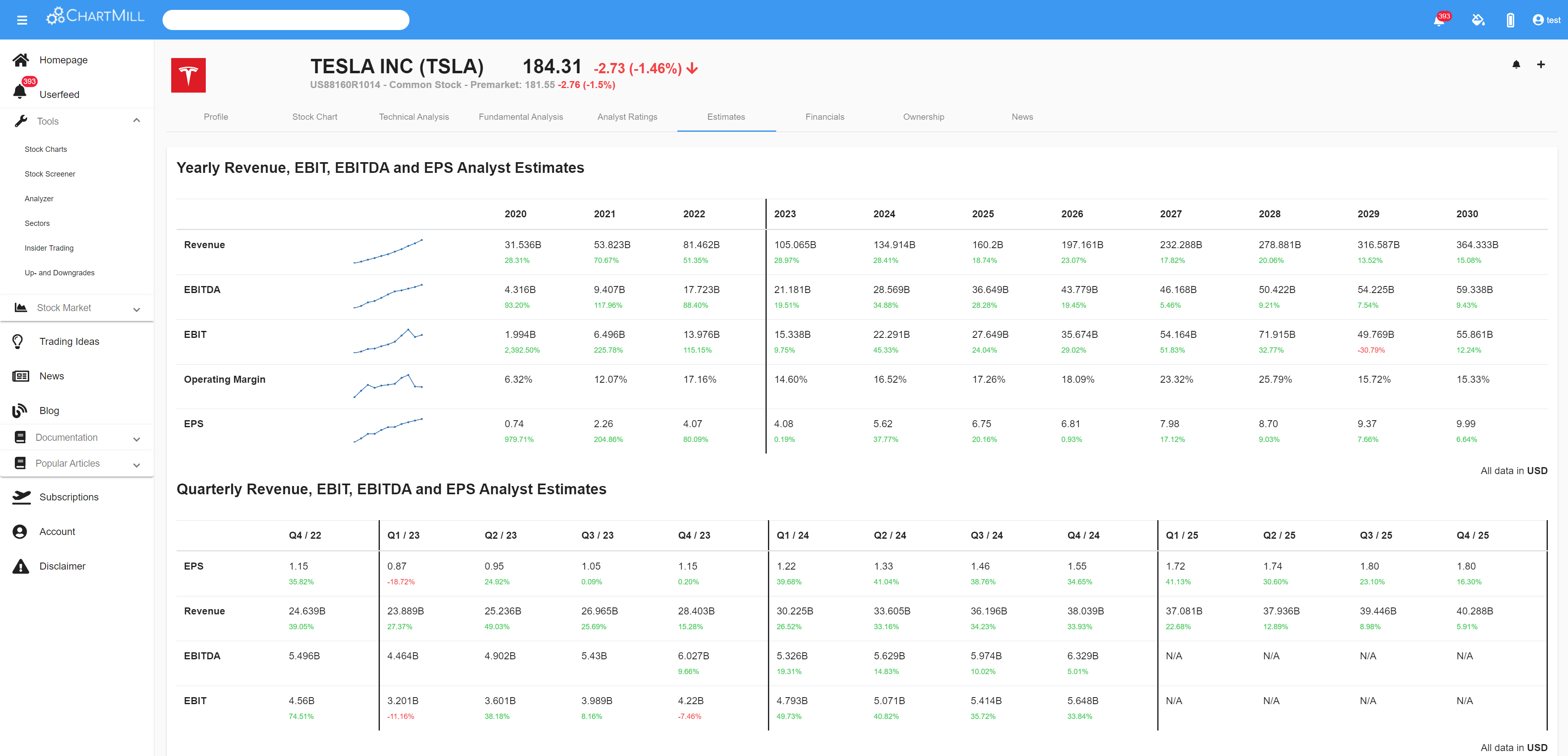Click the Trading Ideas lightbulb icon
The image size is (1568, 756).
click(18, 342)
